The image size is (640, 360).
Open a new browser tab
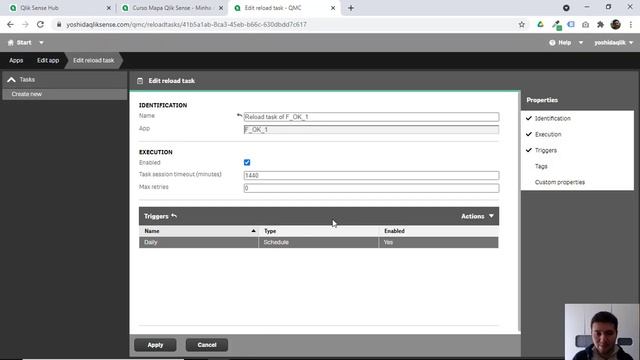pyautogui.click(x=351, y=8)
